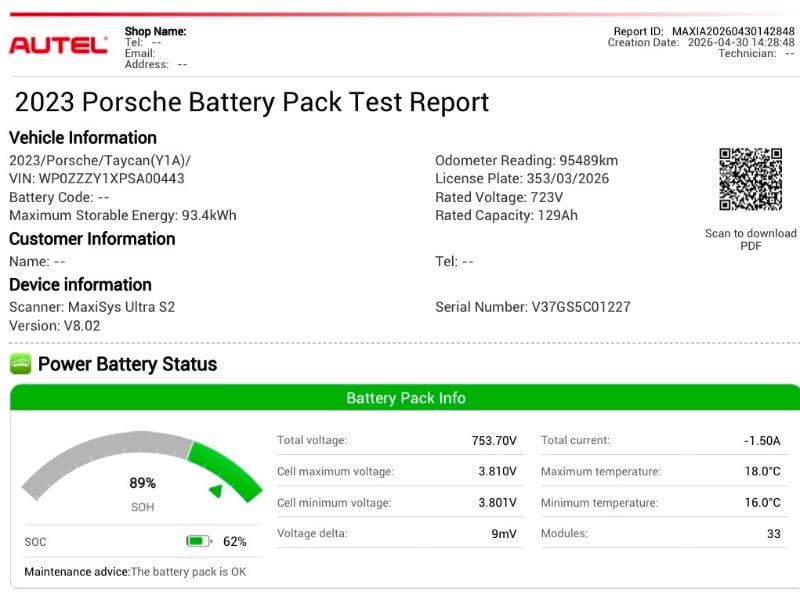Click the 9mV voltage delta value

[x=504, y=534]
